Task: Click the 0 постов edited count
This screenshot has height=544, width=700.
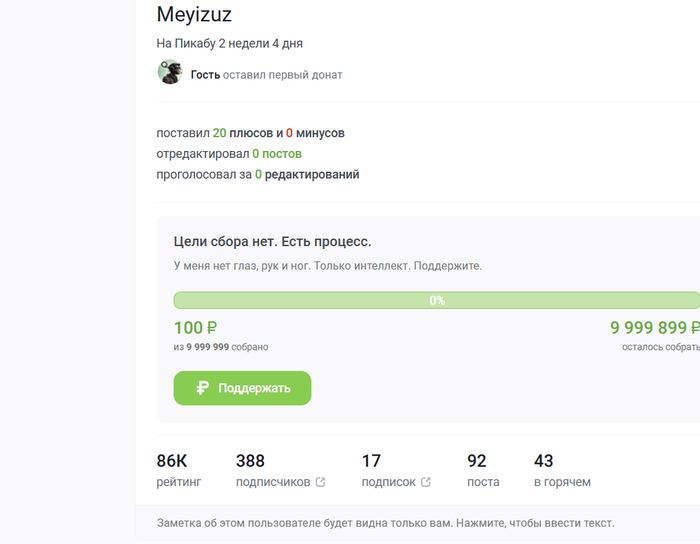Action: (277, 154)
